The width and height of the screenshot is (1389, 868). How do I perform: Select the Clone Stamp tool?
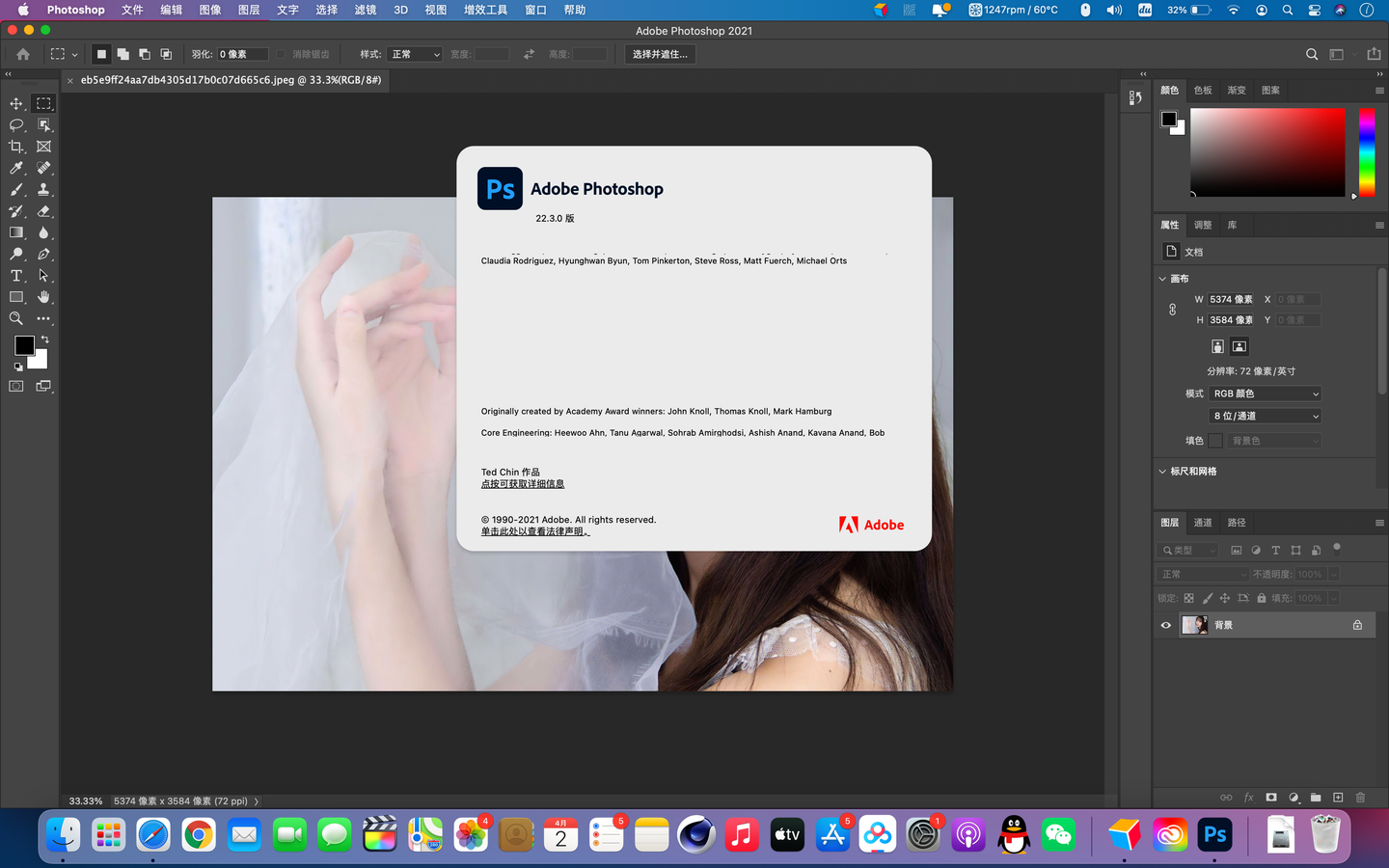point(43,190)
